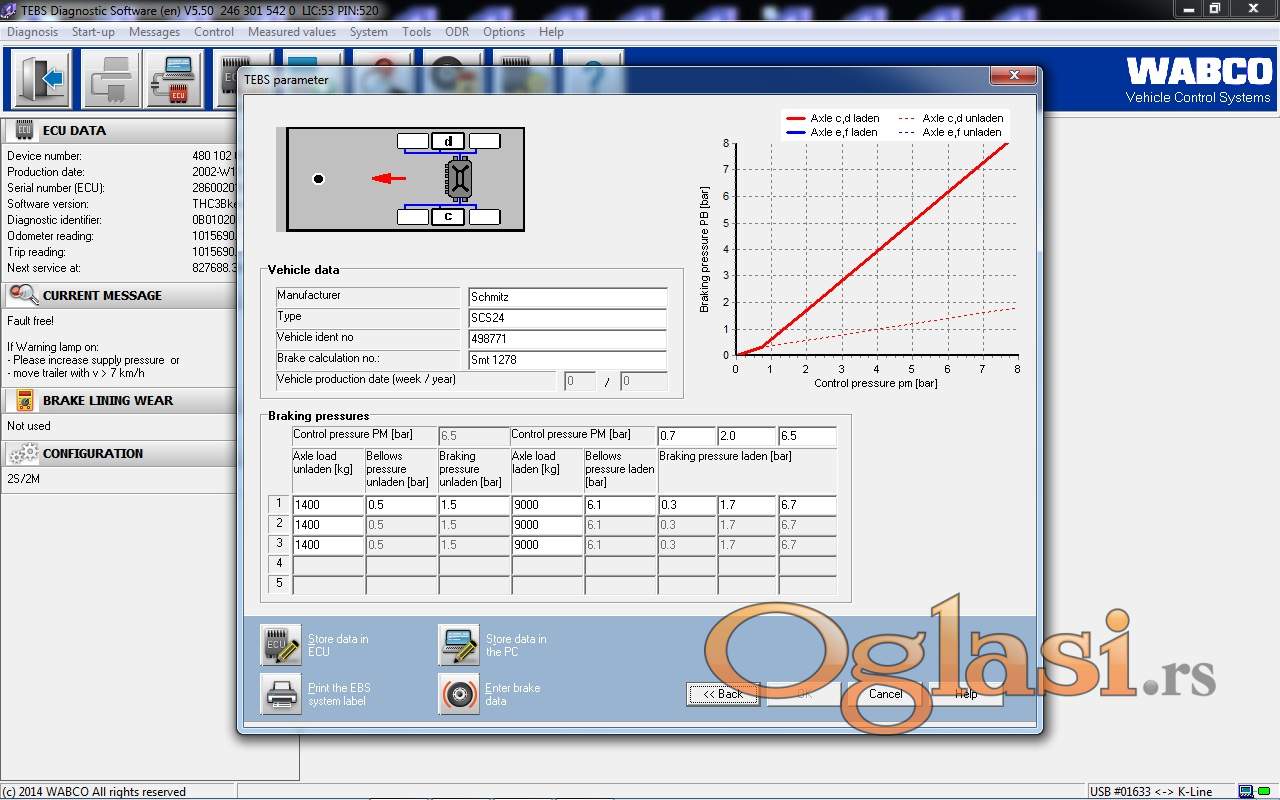1280x800 pixels.
Task: Click the Control pressure PM 0.7 field
Action: pos(687,436)
